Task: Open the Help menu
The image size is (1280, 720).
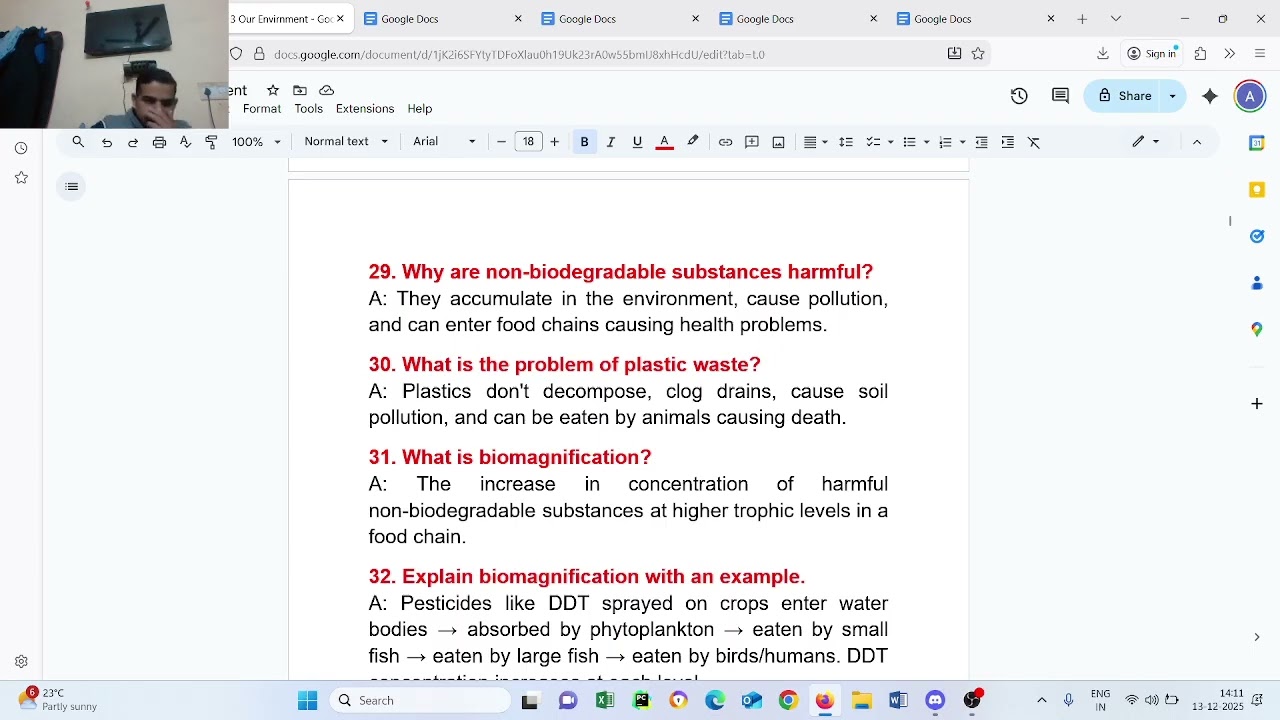Action: tap(420, 108)
